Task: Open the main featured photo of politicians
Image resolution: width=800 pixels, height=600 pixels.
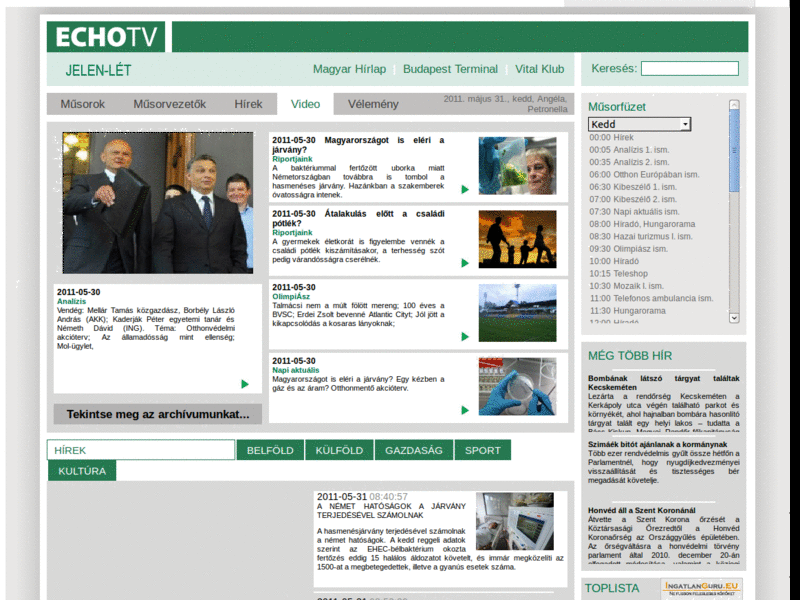Action: click(158, 203)
